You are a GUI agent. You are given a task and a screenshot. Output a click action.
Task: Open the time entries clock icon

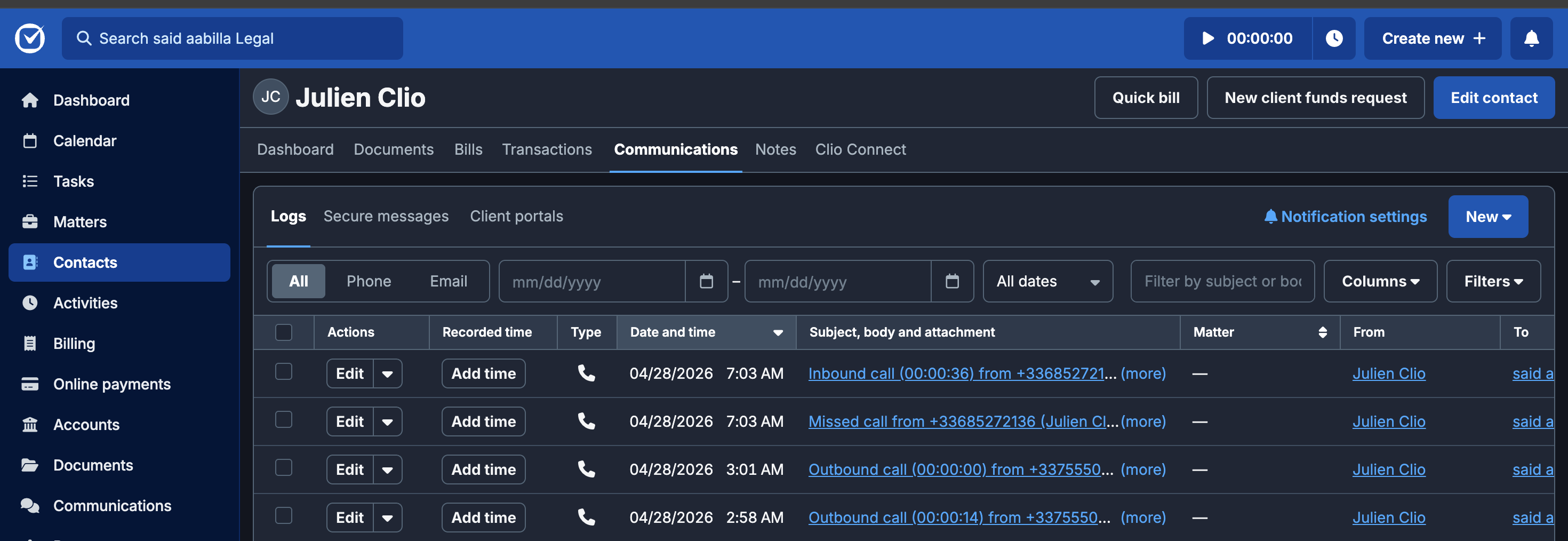point(1334,38)
